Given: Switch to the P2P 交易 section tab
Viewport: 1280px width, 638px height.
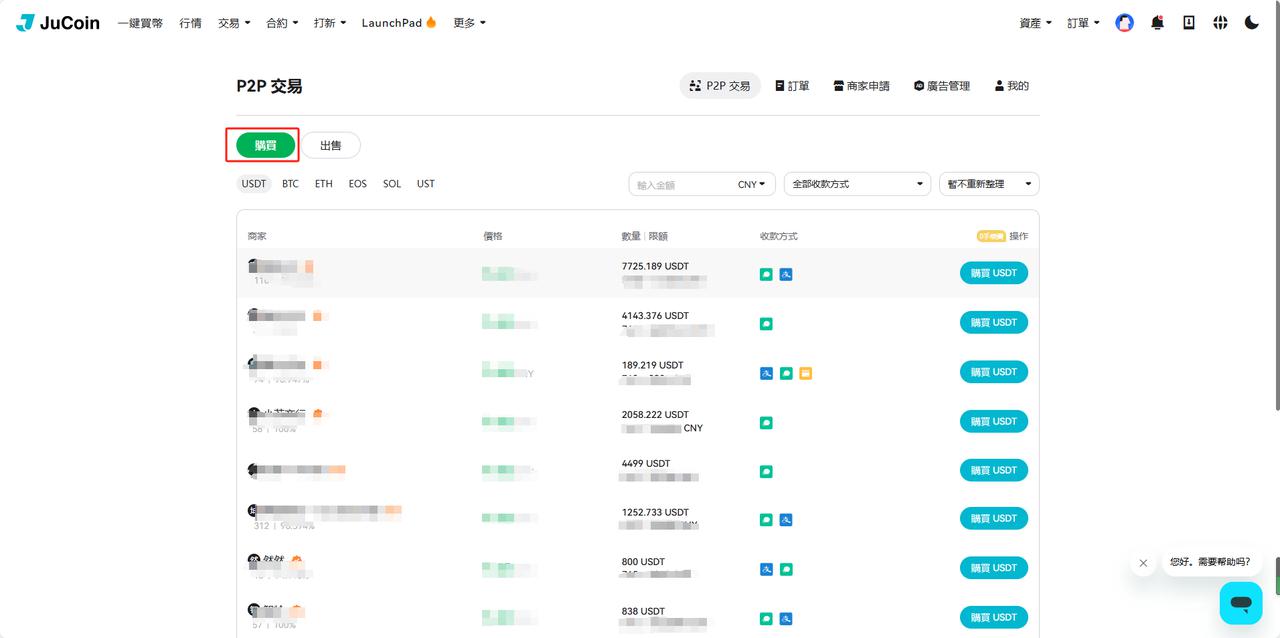Looking at the screenshot, I should [720, 86].
